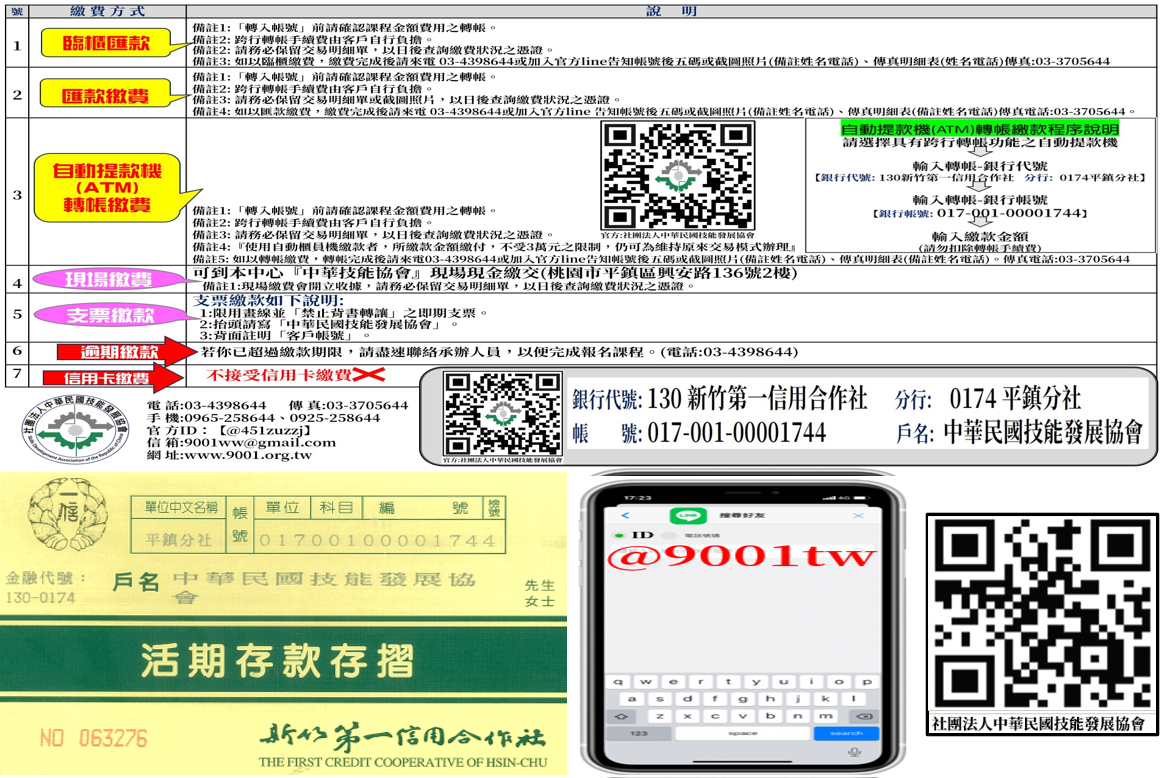Click the 金融代號 130-0174 on the passbook
Viewport: 1160px width, 778px height.
tap(44, 588)
